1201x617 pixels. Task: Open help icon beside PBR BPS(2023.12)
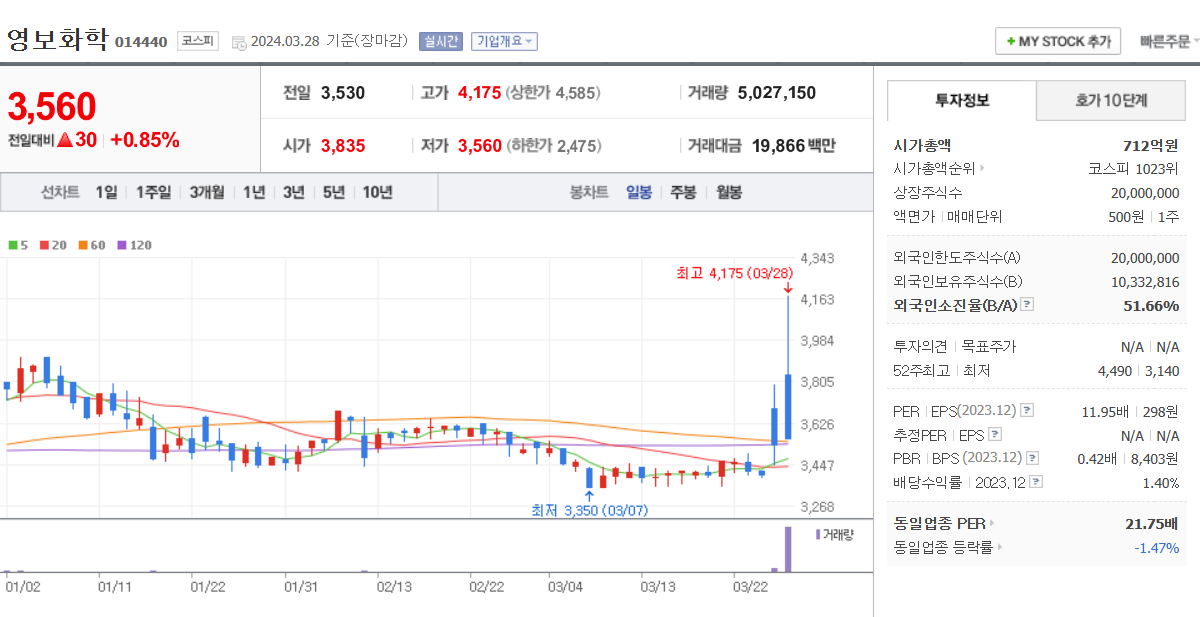coord(1032,458)
